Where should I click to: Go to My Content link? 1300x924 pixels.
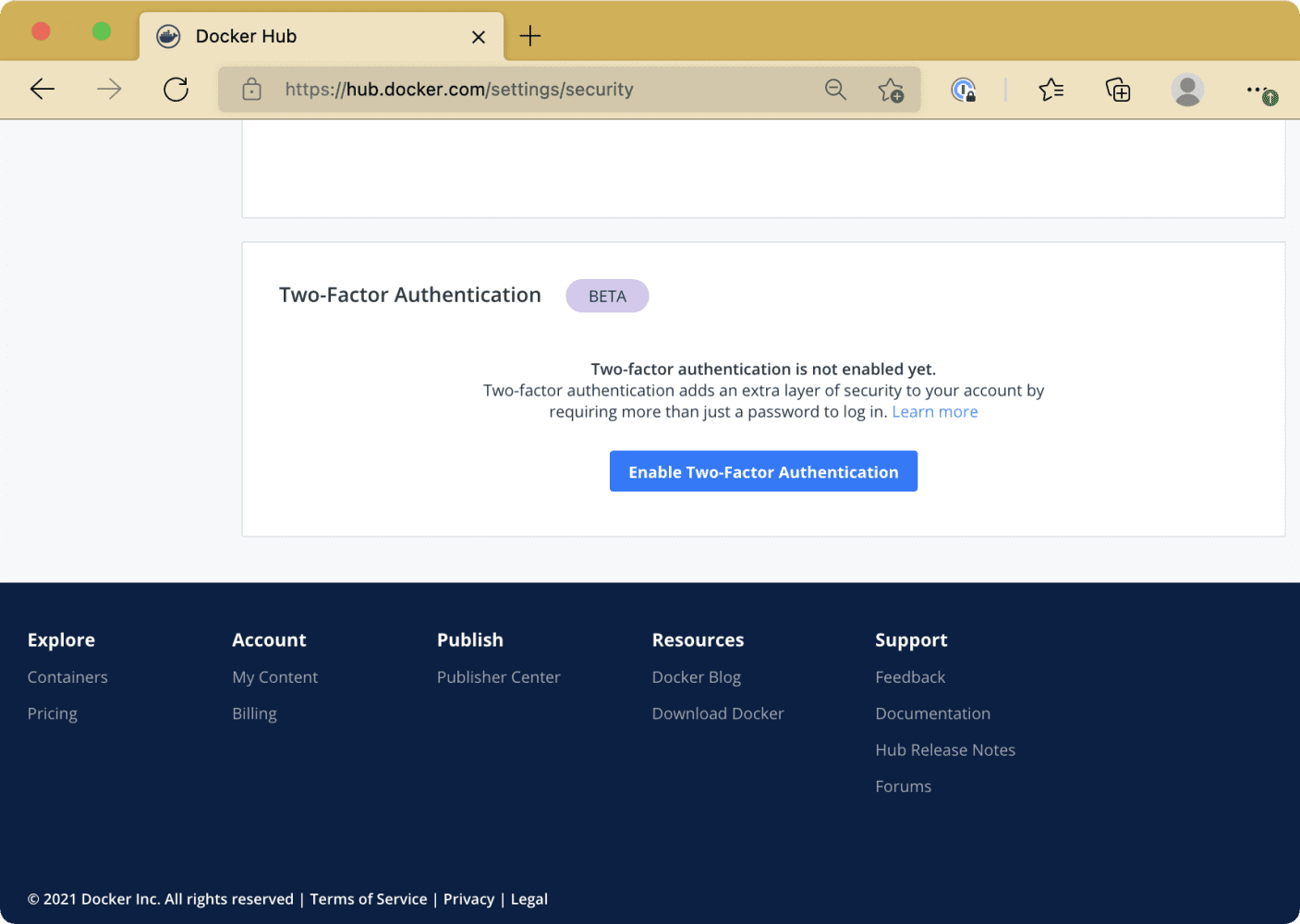tap(274, 677)
